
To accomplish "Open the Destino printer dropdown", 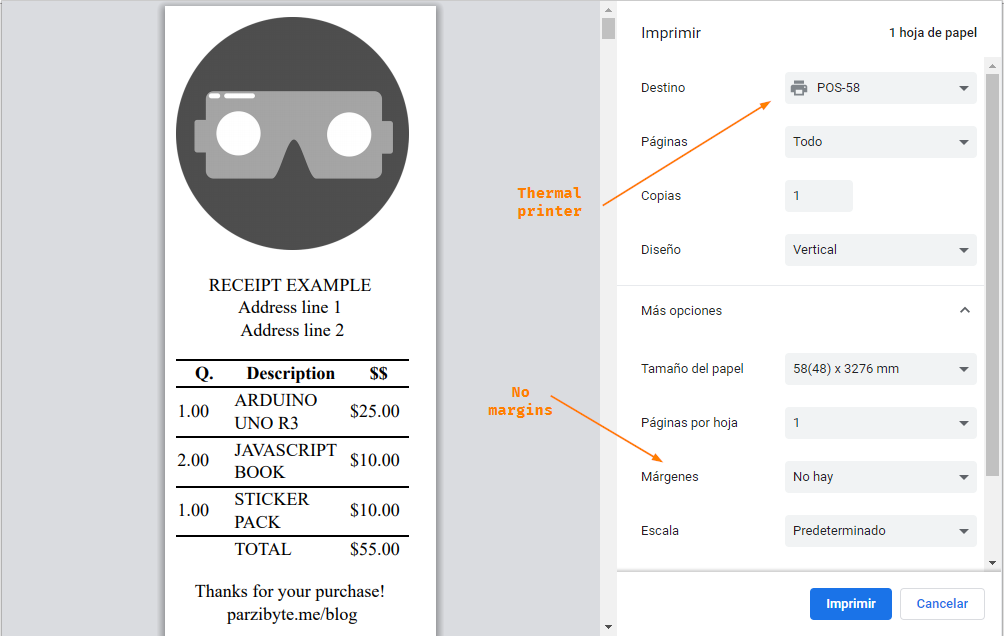I will point(880,88).
